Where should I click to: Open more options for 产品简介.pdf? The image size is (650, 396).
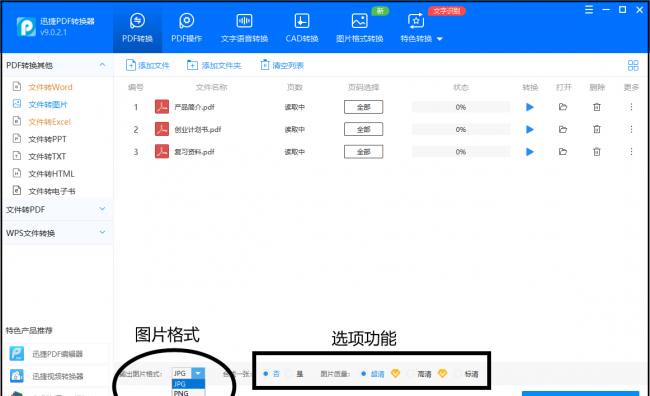[x=631, y=107]
